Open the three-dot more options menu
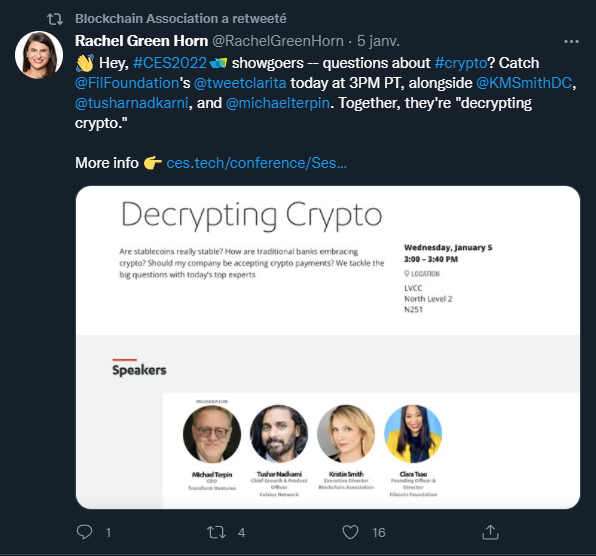This screenshot has height=556, width=596. click(571, 41)
